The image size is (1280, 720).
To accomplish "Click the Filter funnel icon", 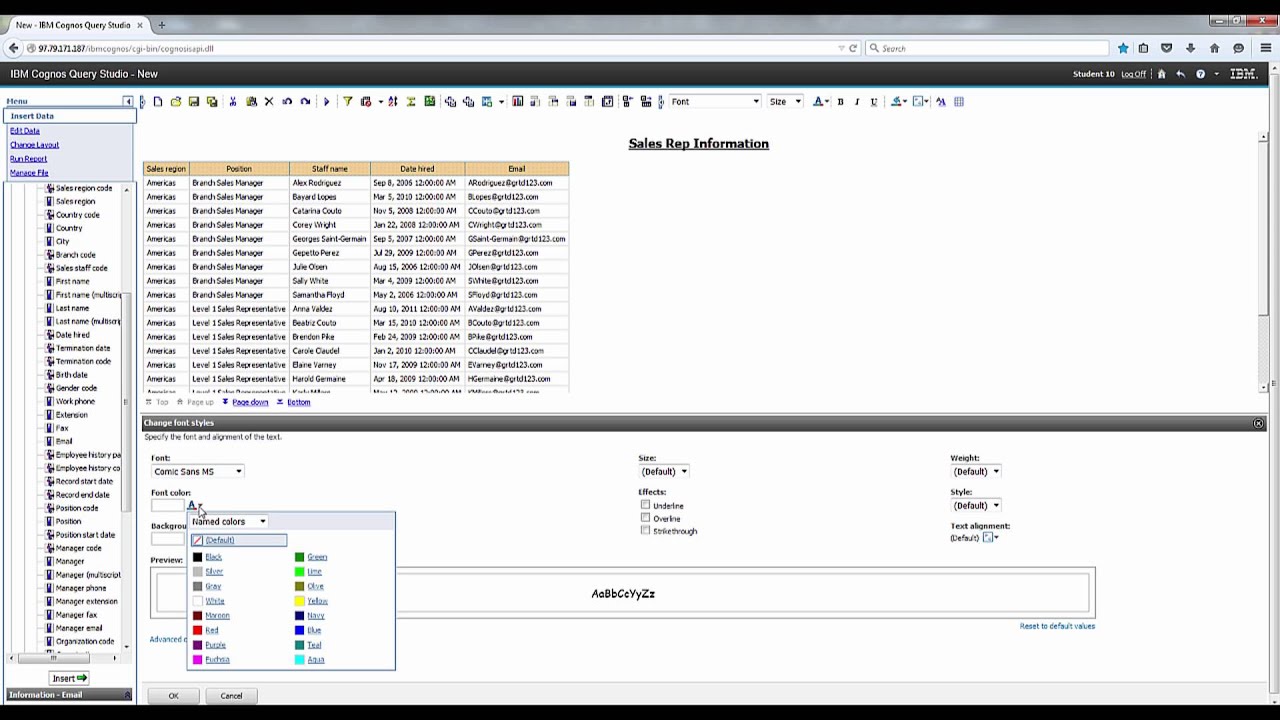I will tap(348, 101).
